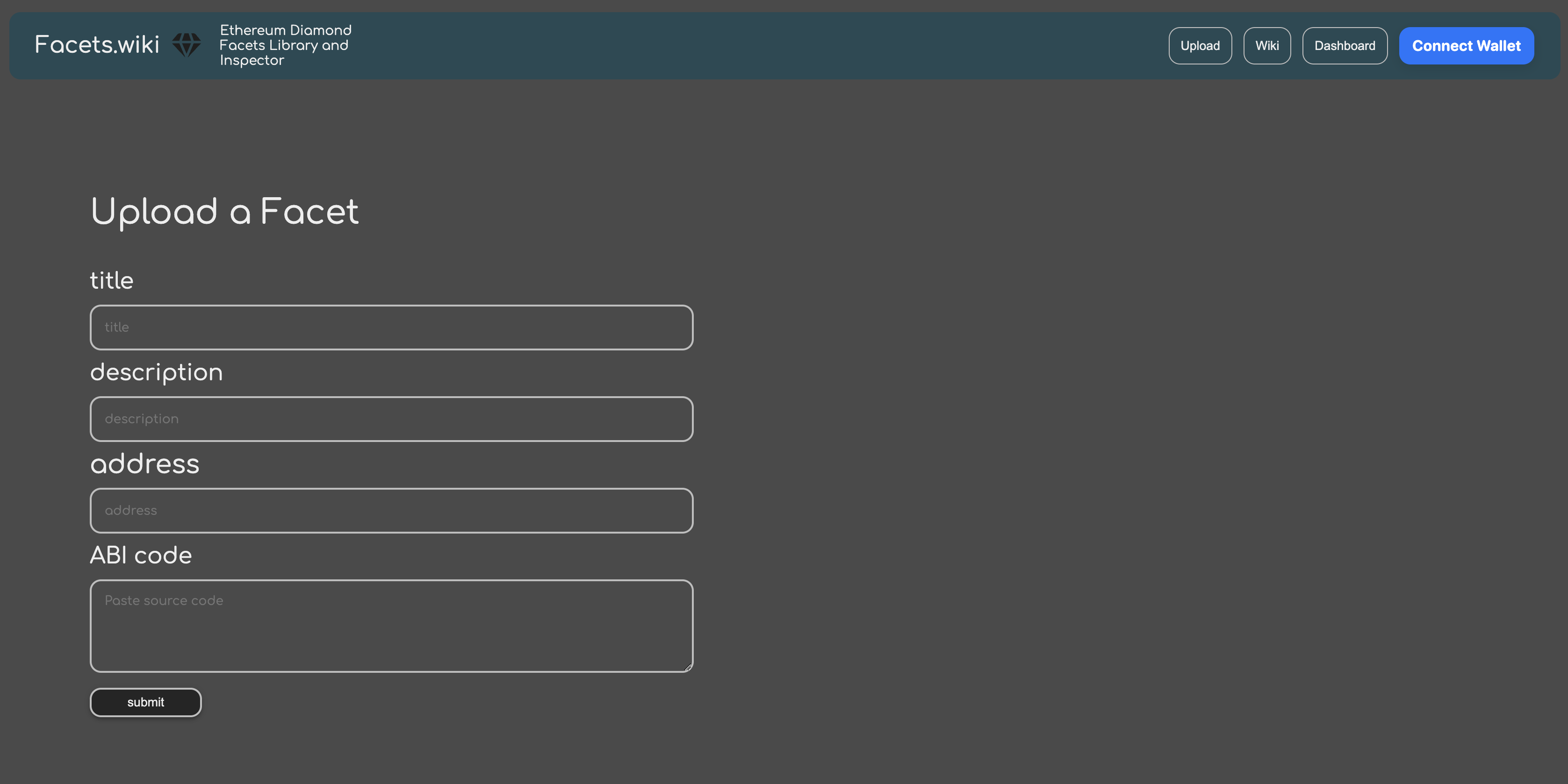Click the diamond logo icon

click(x=186, y=44)
